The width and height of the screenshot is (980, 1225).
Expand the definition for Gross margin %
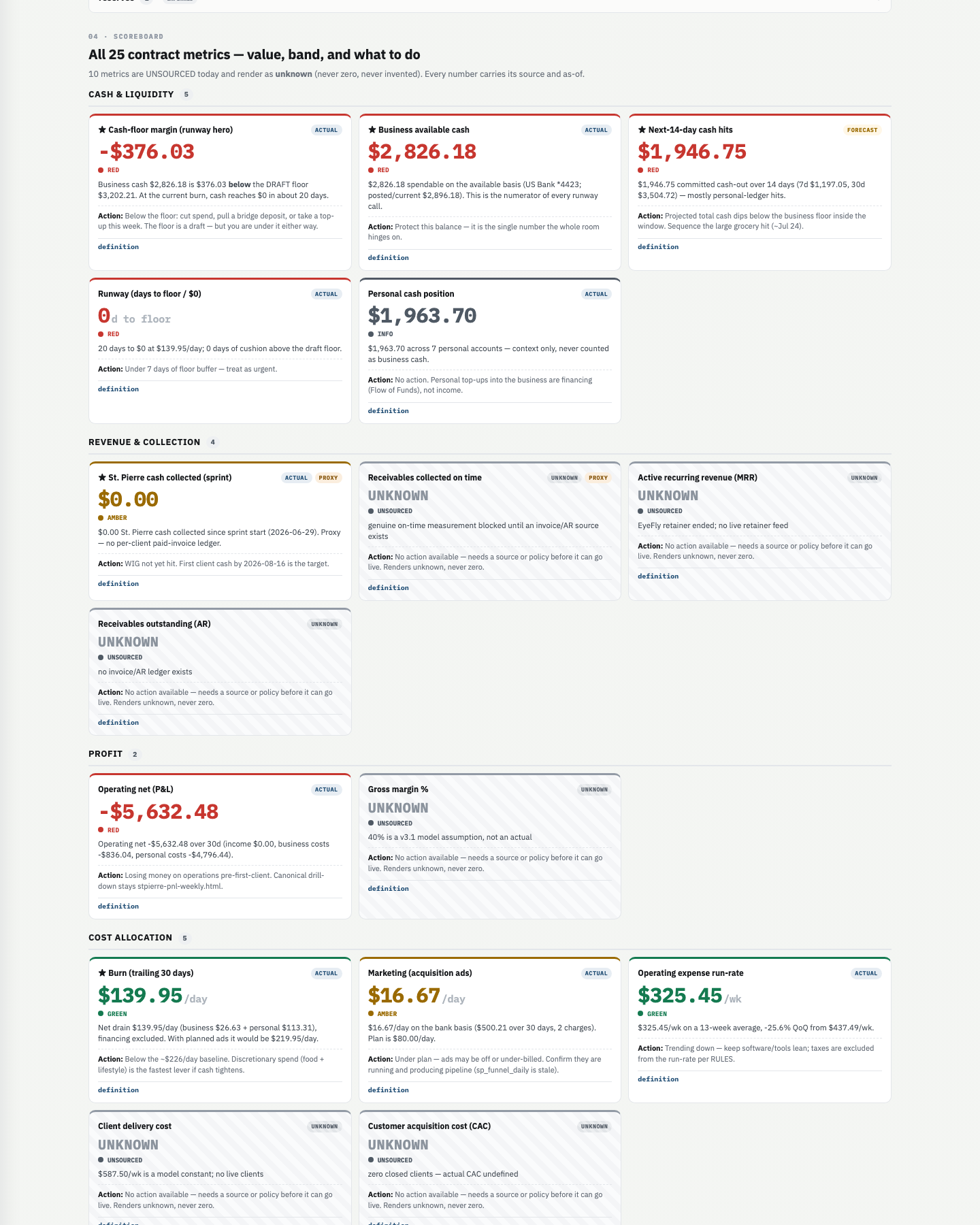click(389, 889)
